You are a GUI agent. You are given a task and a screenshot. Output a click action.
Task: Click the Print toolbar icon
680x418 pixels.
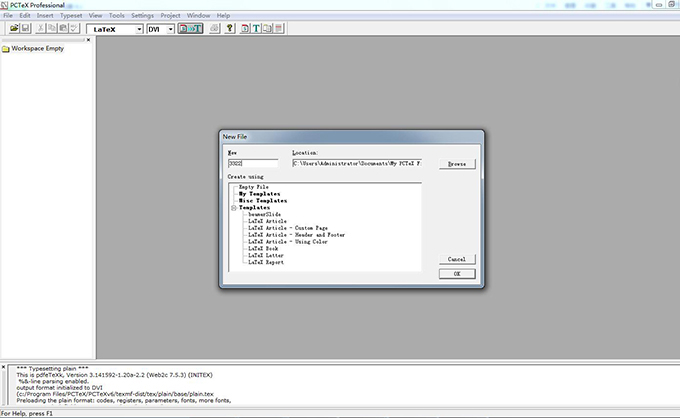point(214,29)
